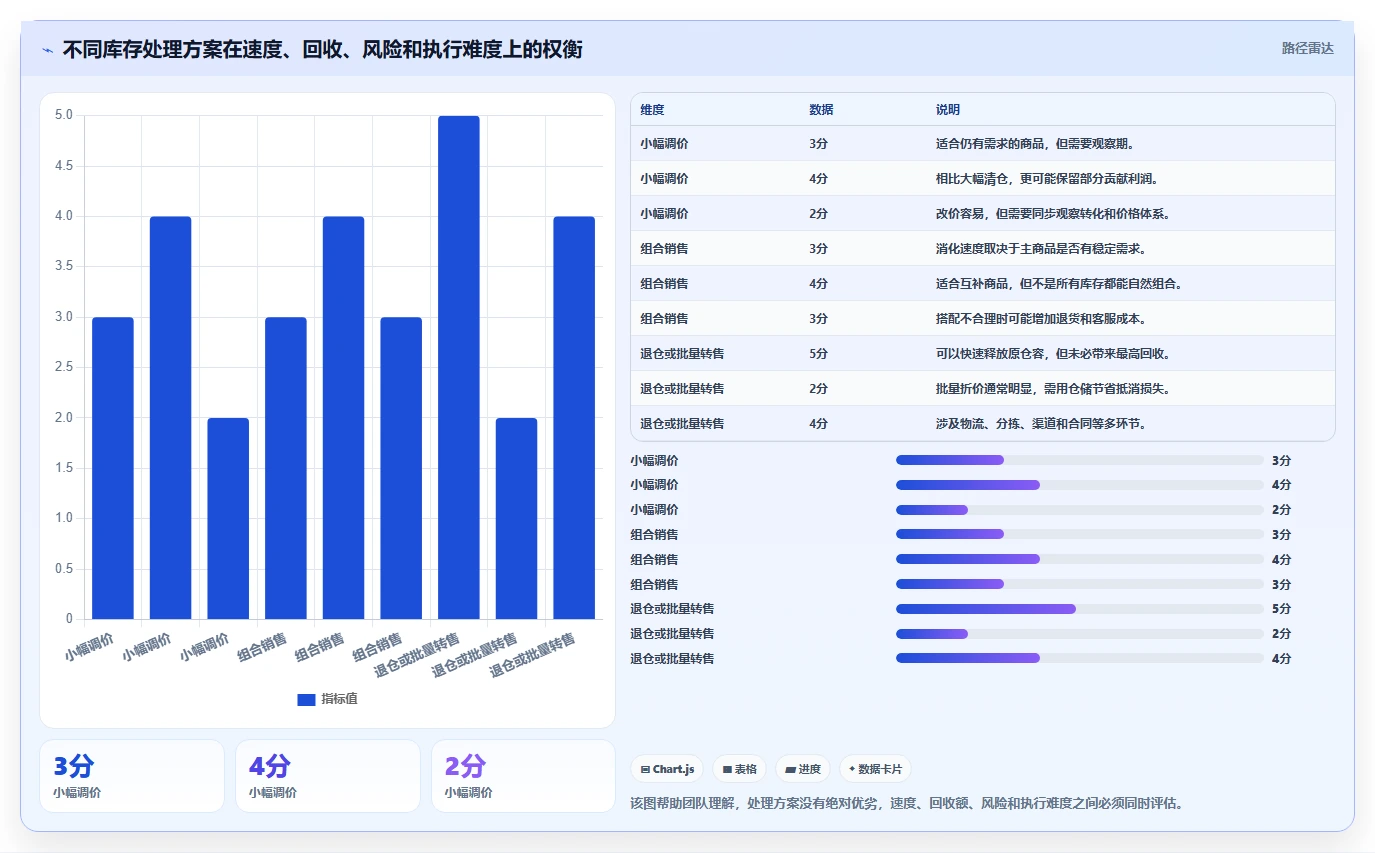Click the 小幅调价 chart column valued 4
This screenshot has height=853, width=1375.
[x=170, y=418]
